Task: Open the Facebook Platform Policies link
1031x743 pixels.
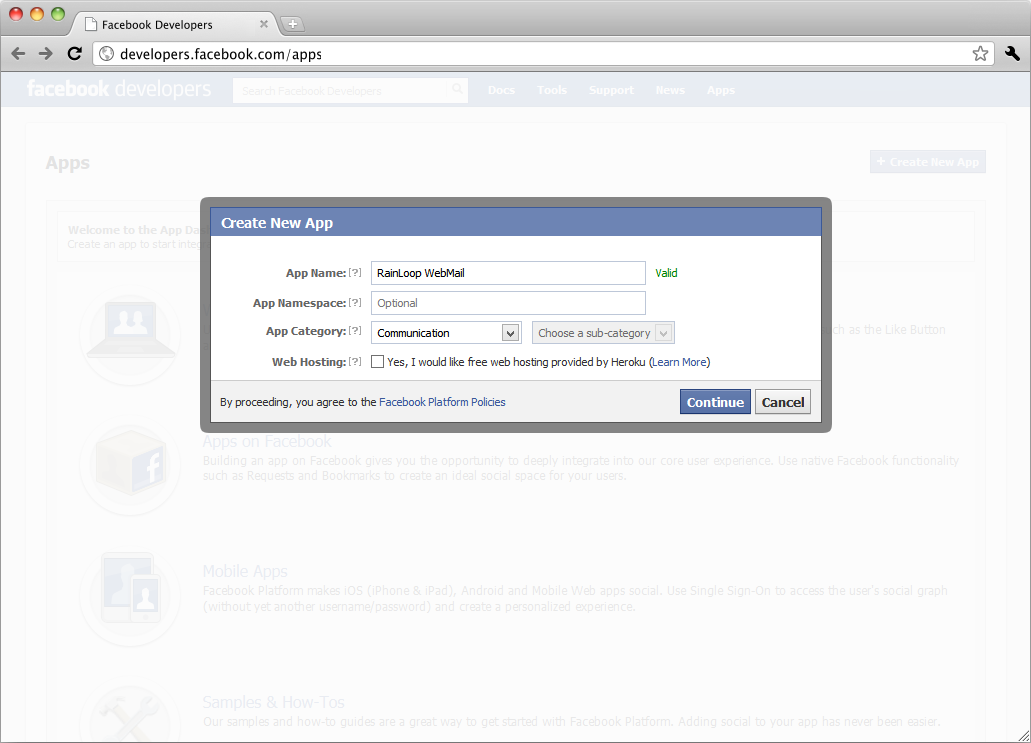Action: (442, 402)
